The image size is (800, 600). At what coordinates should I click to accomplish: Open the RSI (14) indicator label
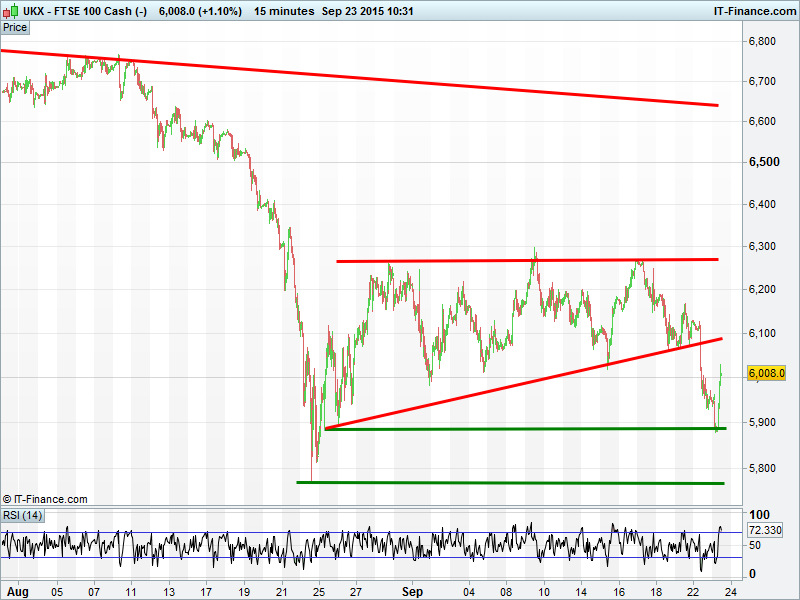pos(22,516)
